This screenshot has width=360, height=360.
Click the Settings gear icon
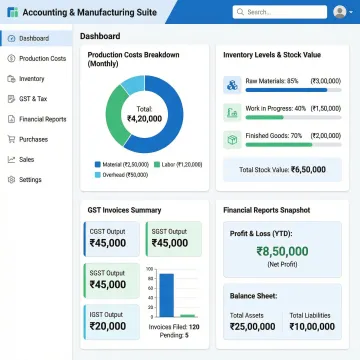click(x=11, y=180)
